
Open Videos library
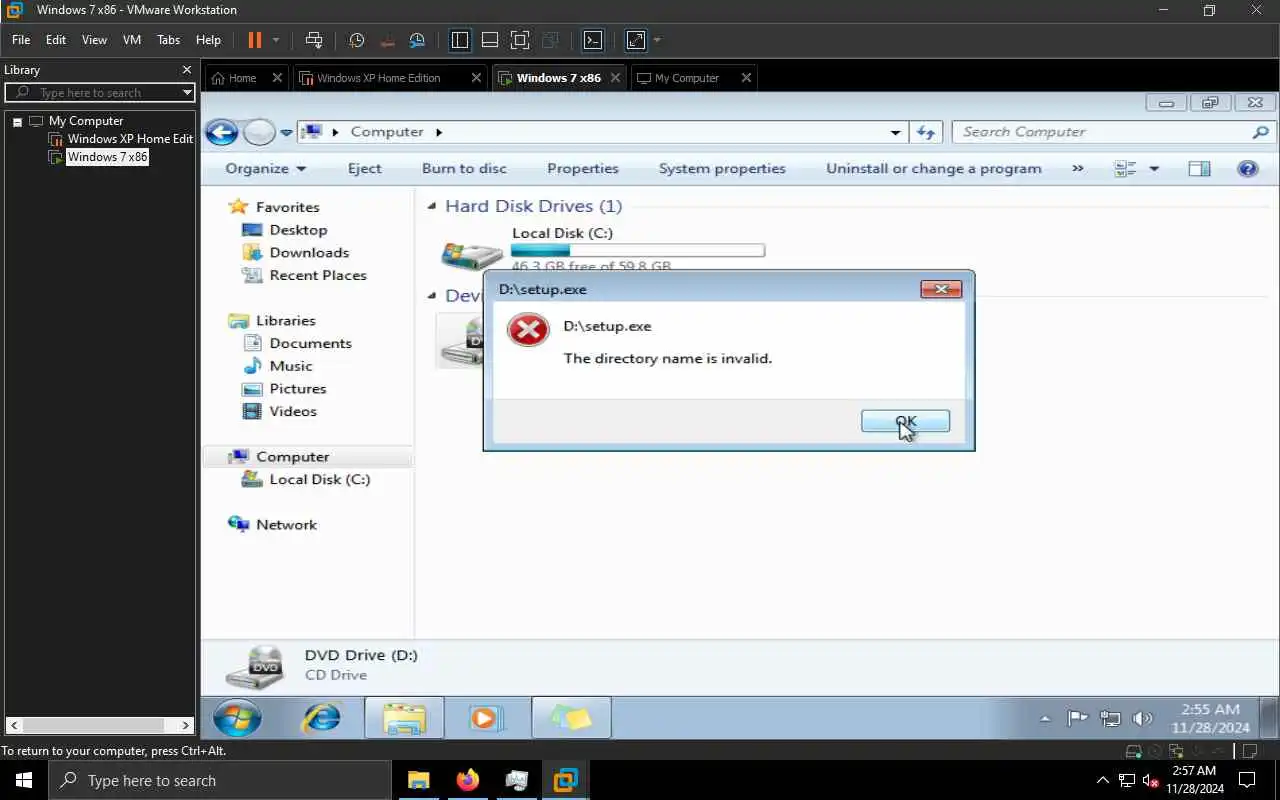tap(293, 412)
